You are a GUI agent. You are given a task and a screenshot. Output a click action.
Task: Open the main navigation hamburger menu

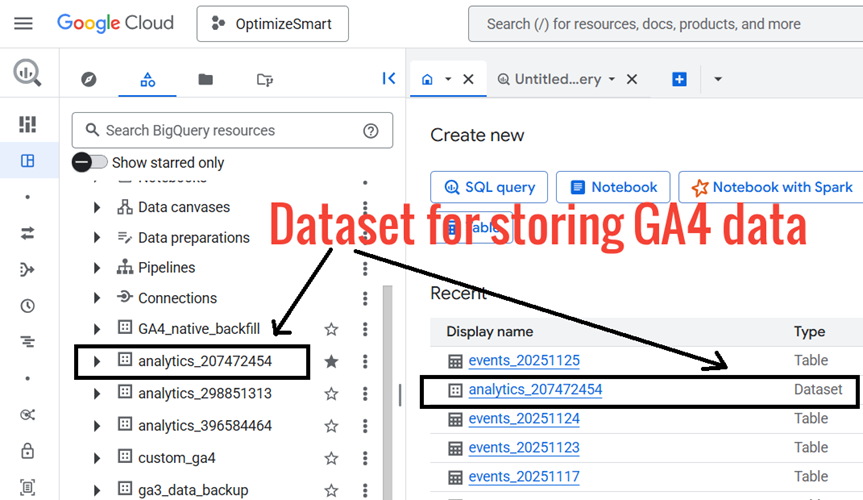(x=23, y=24)
